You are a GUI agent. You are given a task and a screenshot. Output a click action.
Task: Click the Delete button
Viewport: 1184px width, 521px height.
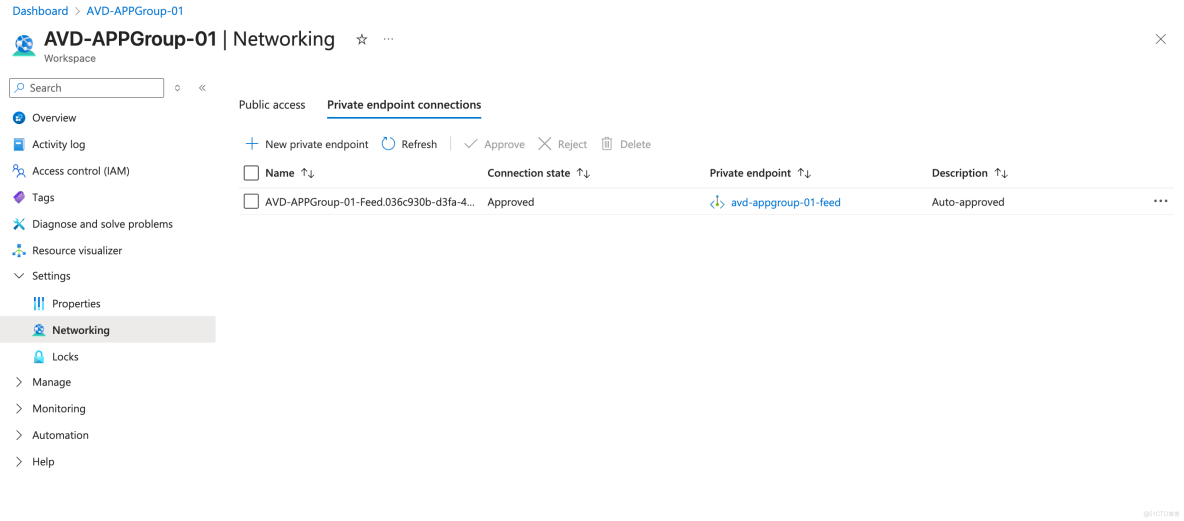pyautogui.click(x=626, y=144)
